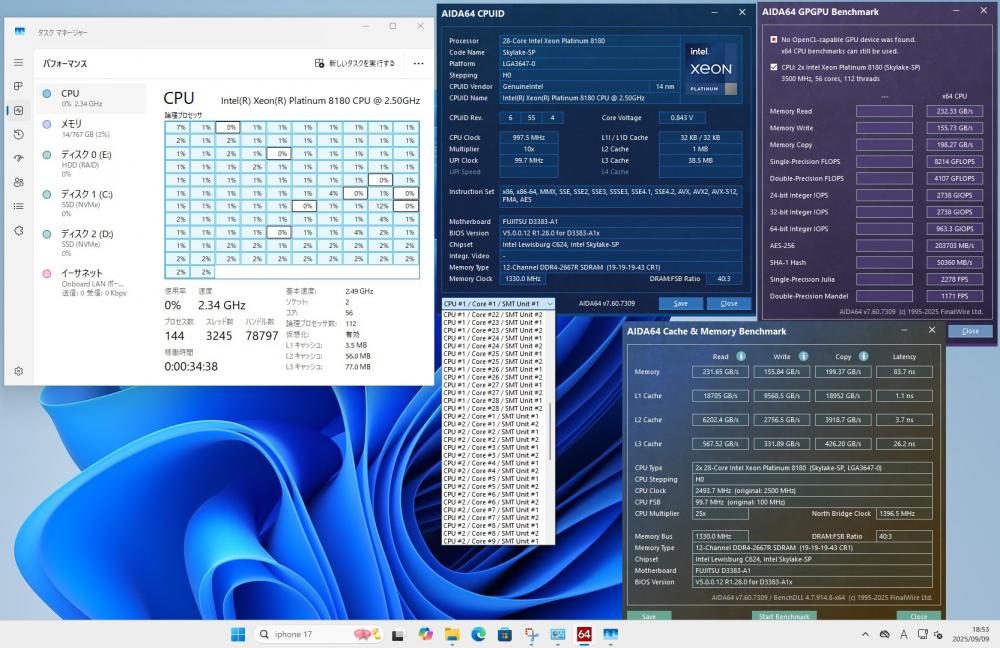This screenshot has height=648, width=1000.
Task: Open the Task Manager hamburger navigation menu
Action: coord(18,63)
